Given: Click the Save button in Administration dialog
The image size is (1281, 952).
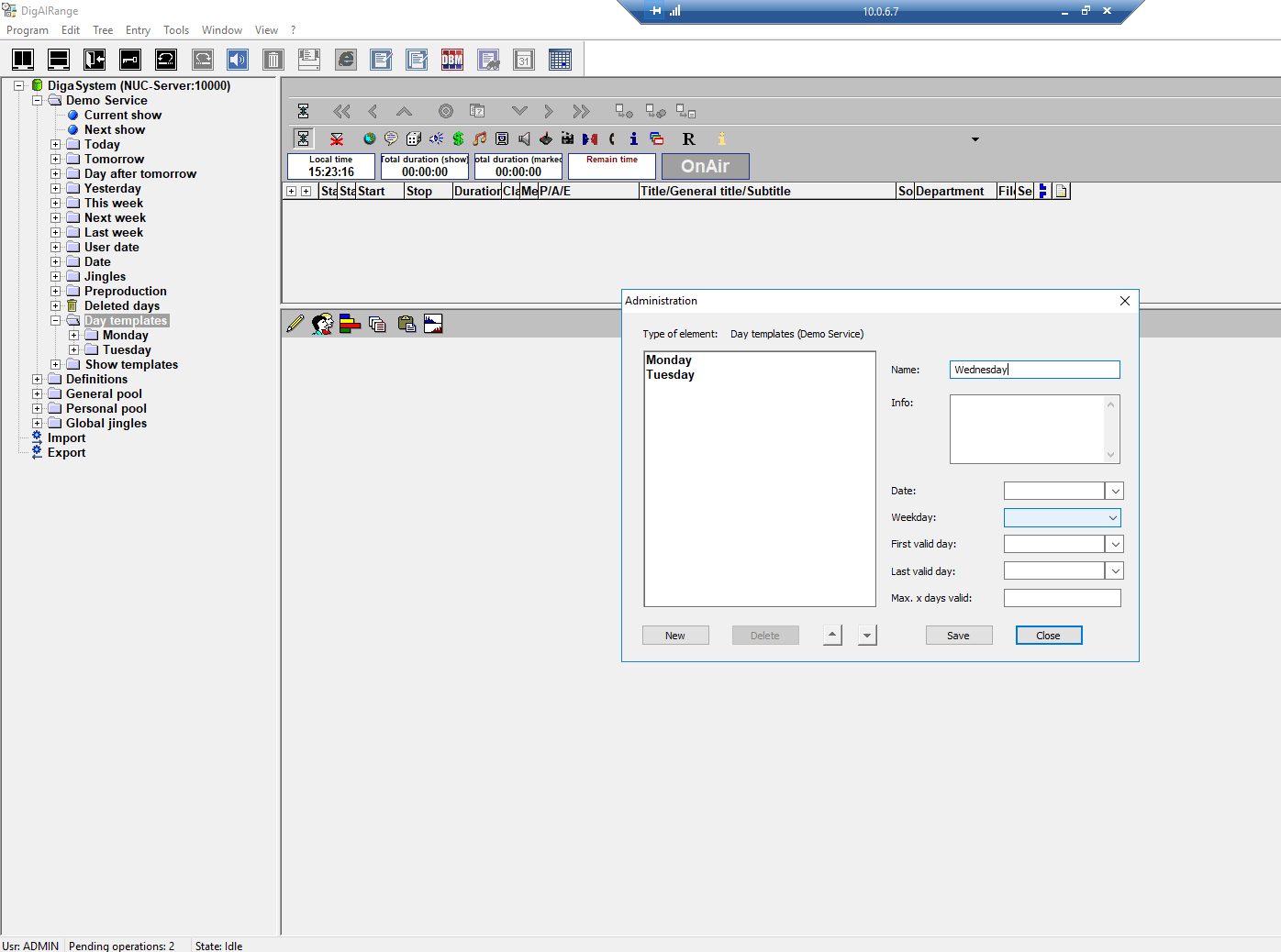Looking at the screenshot, I should tap(958, 636).
